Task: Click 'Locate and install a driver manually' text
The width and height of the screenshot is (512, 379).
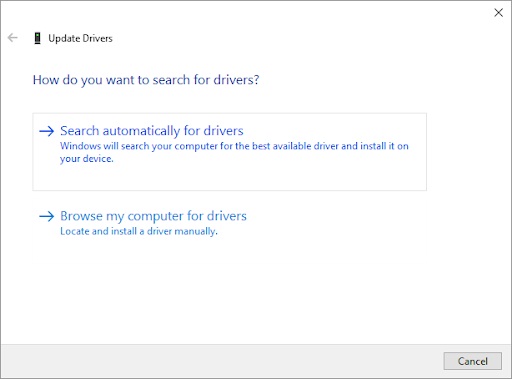Action: [x=139, y=231]
